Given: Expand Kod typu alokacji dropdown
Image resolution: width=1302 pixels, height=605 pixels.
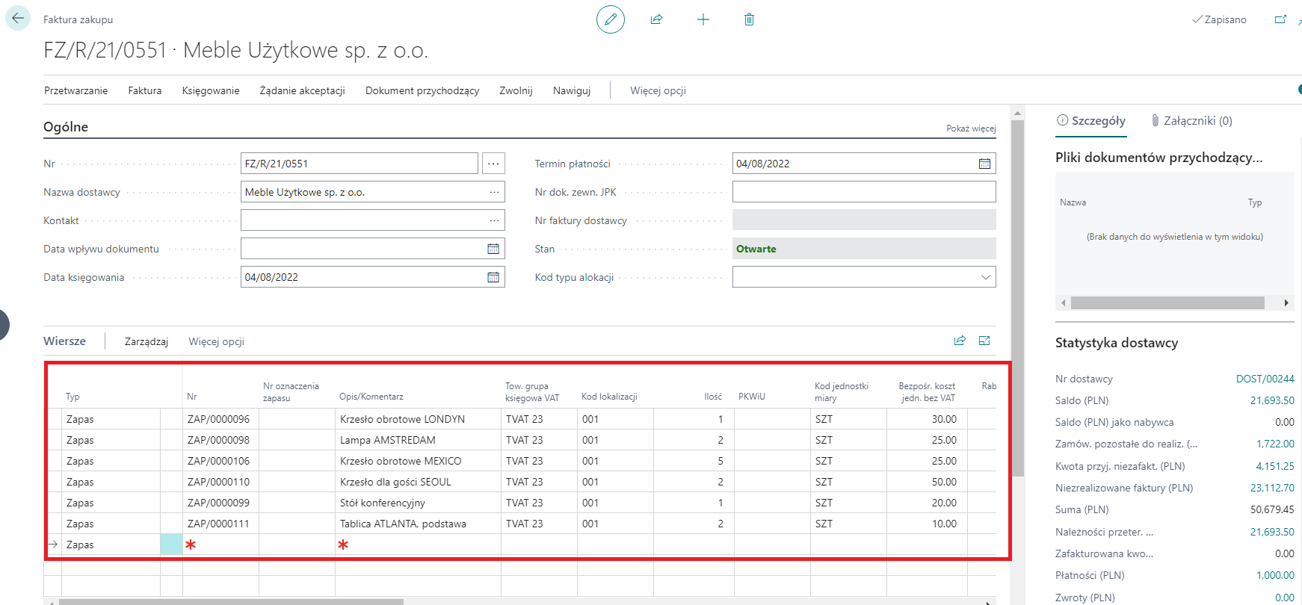Looking at the screenshot, I should click(985, 278).
